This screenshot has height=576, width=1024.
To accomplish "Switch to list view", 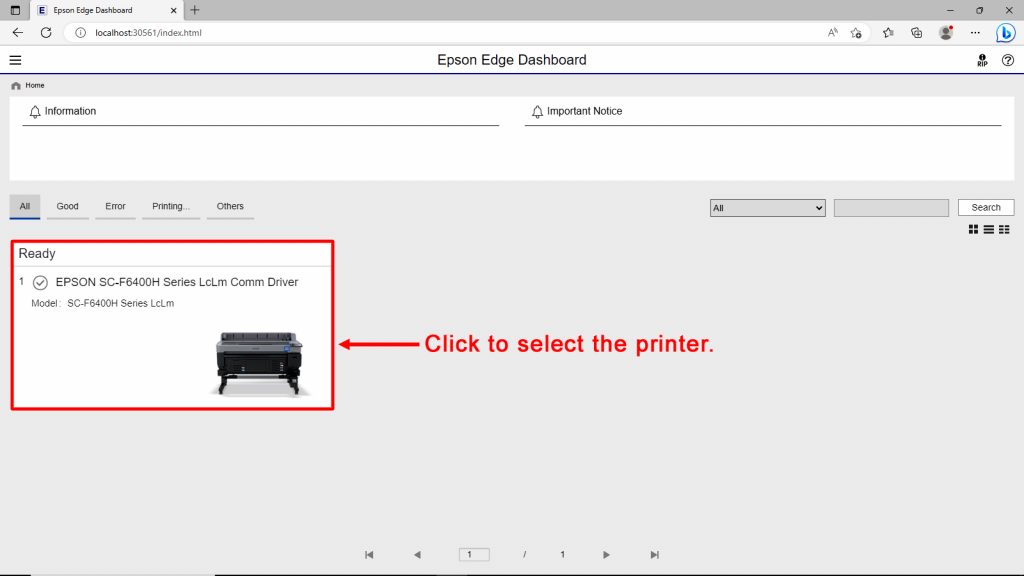I will point(989,229).
